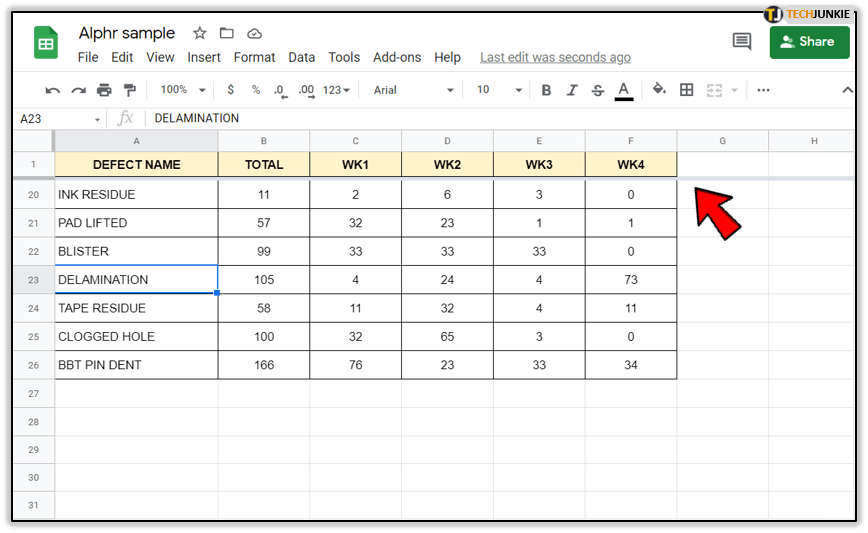Toggle strikethrough formatting
868x533 pixels.
point(598,90)
